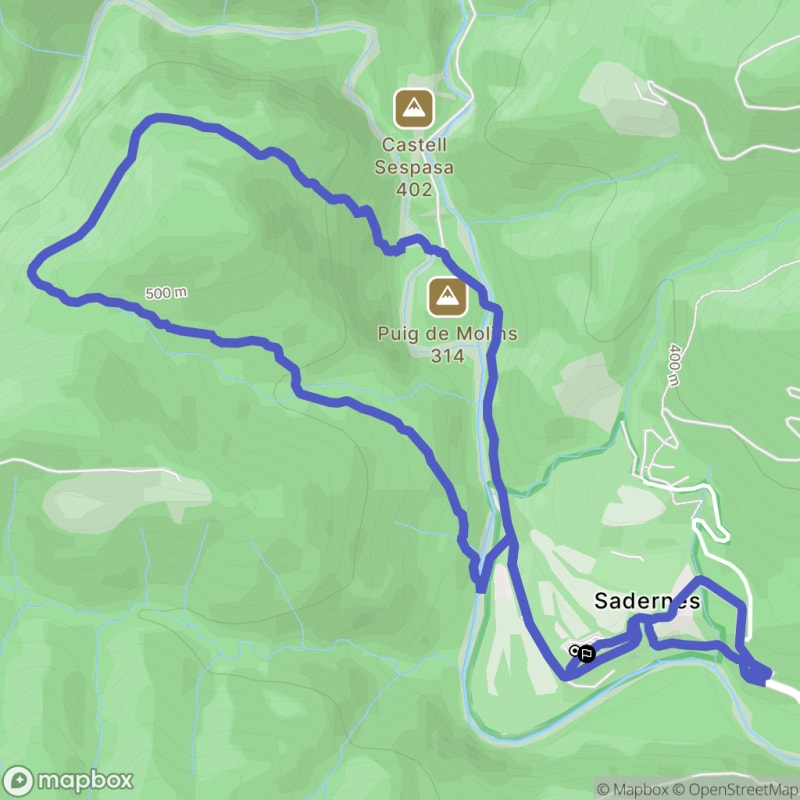
Task: Click the 314 elevation label
Action: click(447, 356)
